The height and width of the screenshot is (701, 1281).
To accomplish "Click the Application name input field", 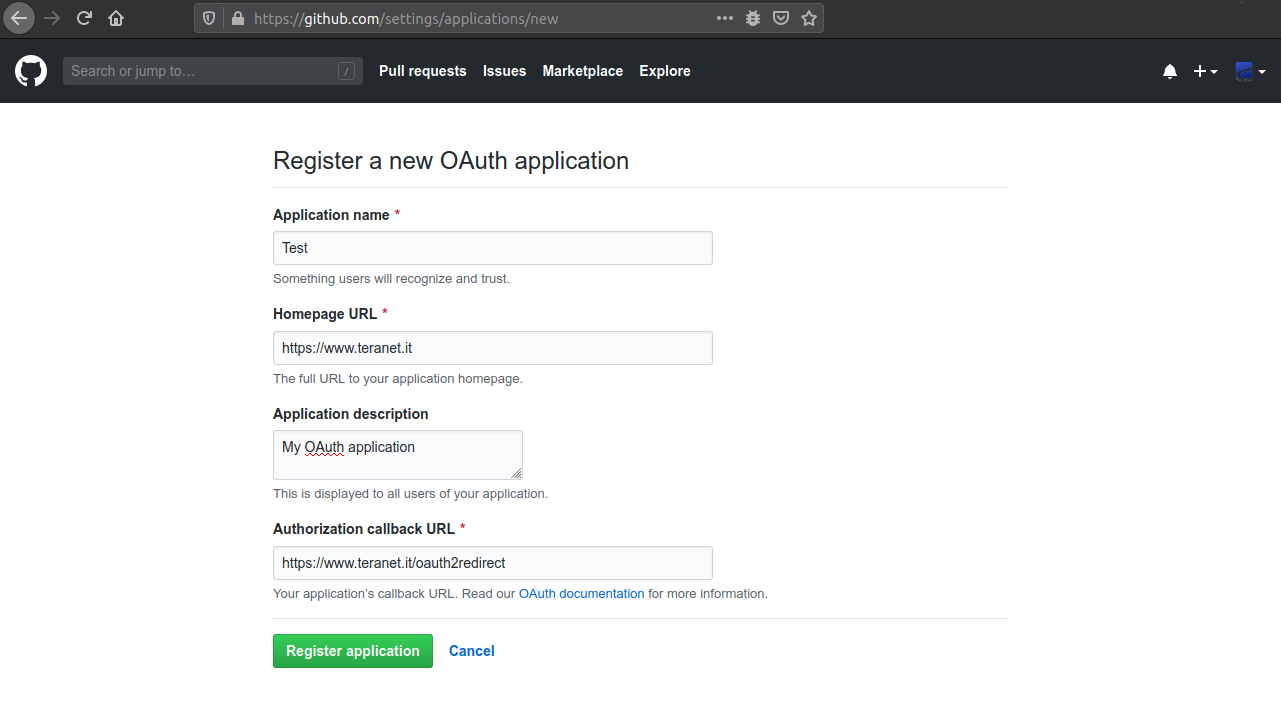I will [492, 248].
